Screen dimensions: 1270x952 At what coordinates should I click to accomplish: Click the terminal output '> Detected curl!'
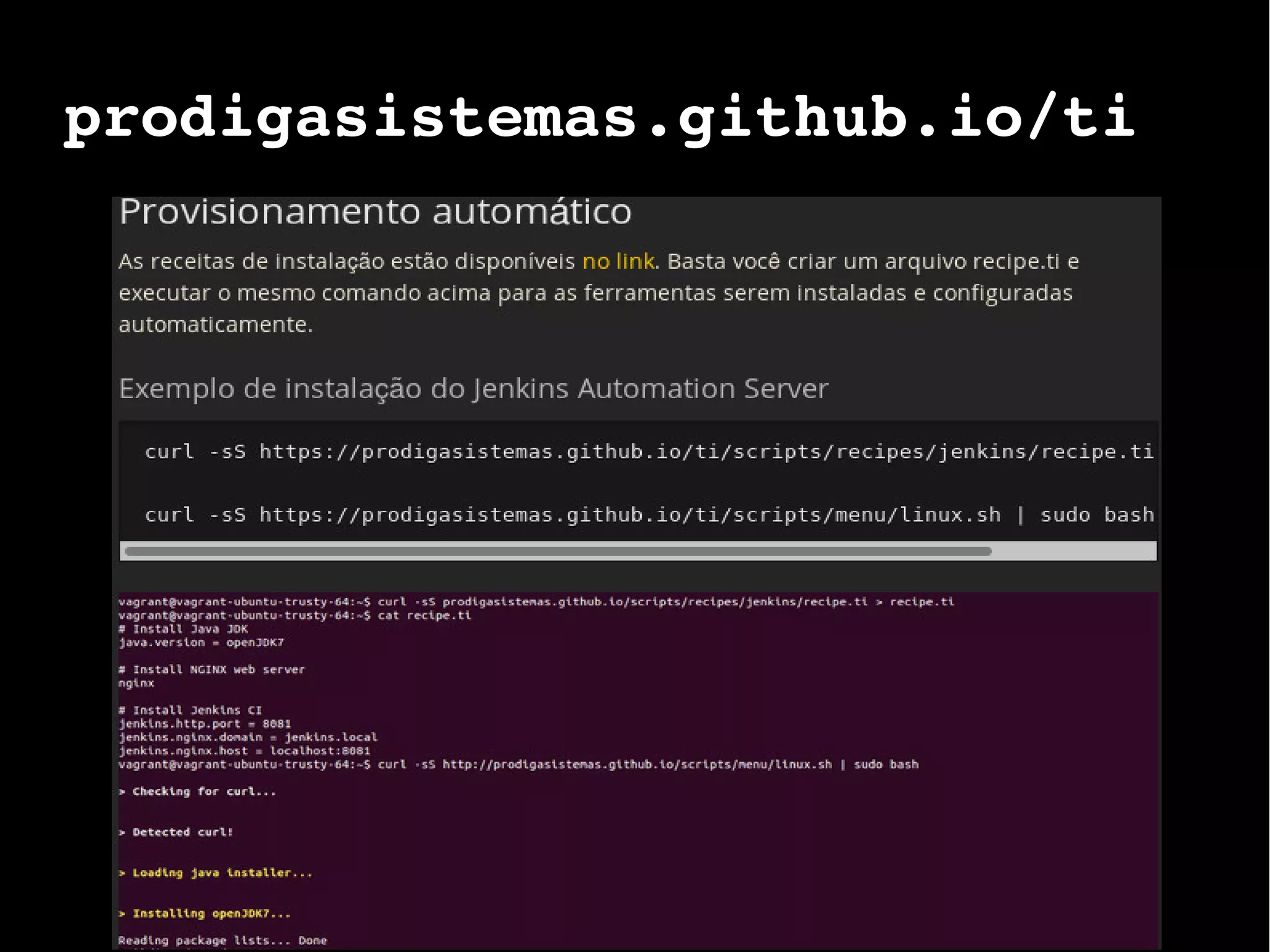tap(176, 832)
